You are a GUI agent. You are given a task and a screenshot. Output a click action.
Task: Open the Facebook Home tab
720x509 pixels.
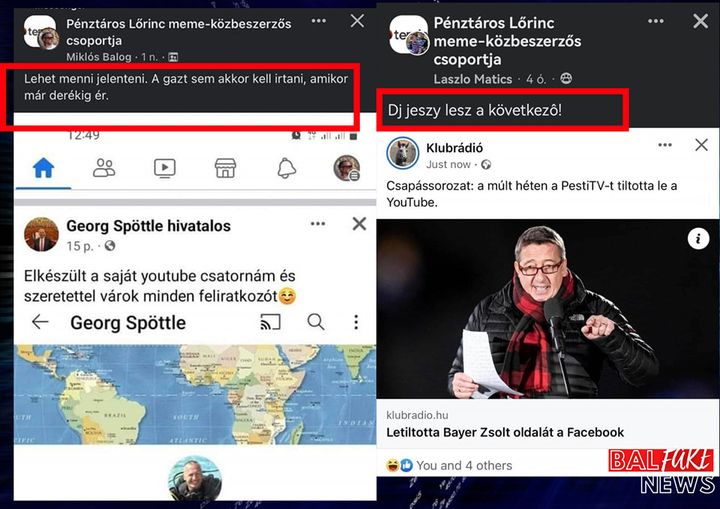[44, 168]
